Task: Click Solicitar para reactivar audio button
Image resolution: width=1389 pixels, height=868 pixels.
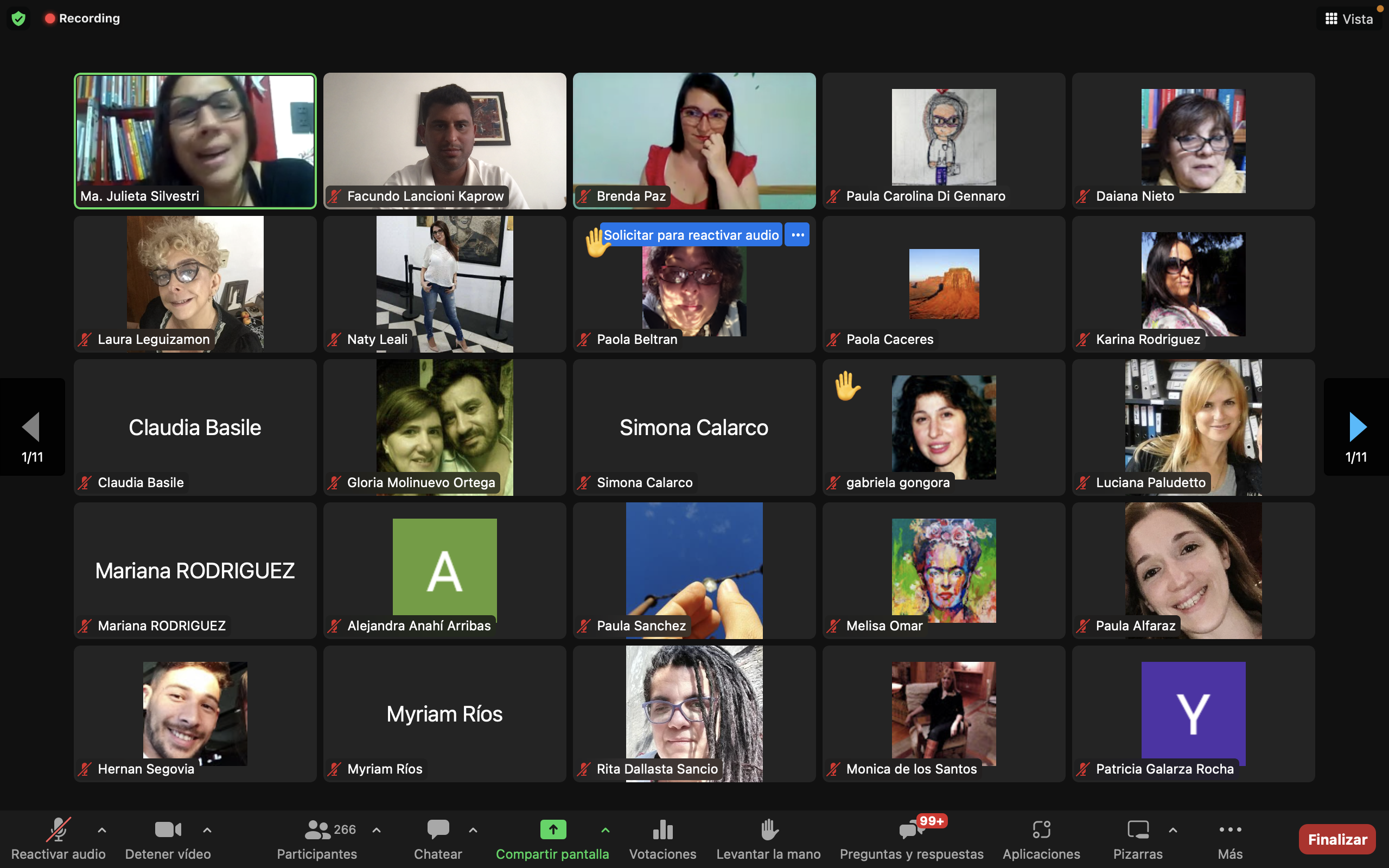Action: 691,235
